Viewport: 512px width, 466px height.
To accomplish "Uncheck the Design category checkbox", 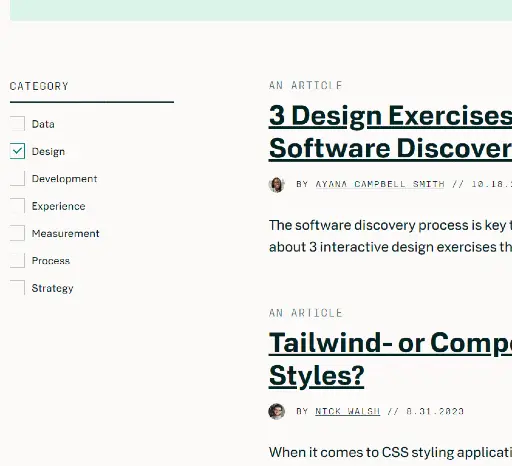I will (x=17, y=151).
